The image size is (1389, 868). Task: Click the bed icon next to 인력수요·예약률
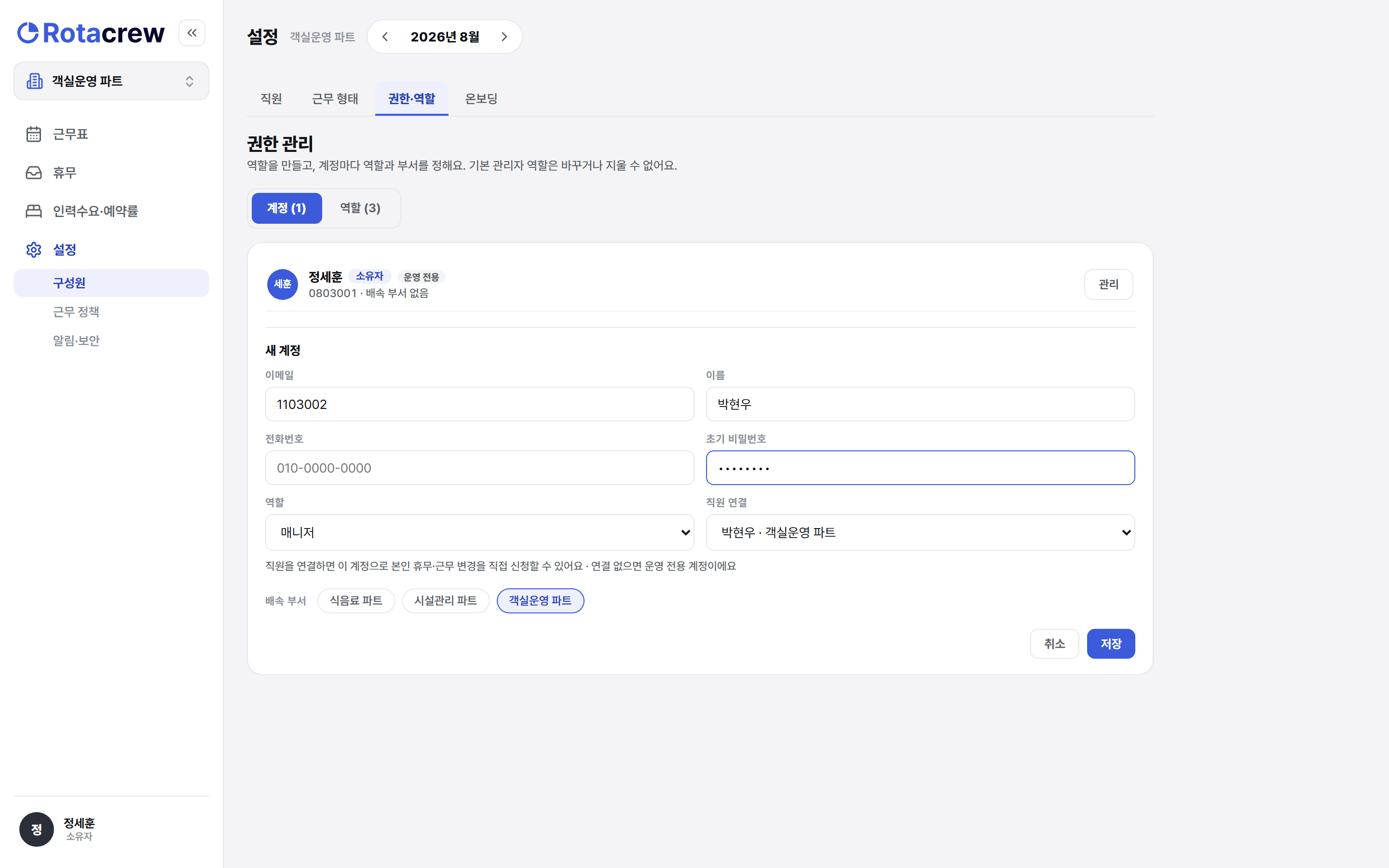[x=34, y=211]
